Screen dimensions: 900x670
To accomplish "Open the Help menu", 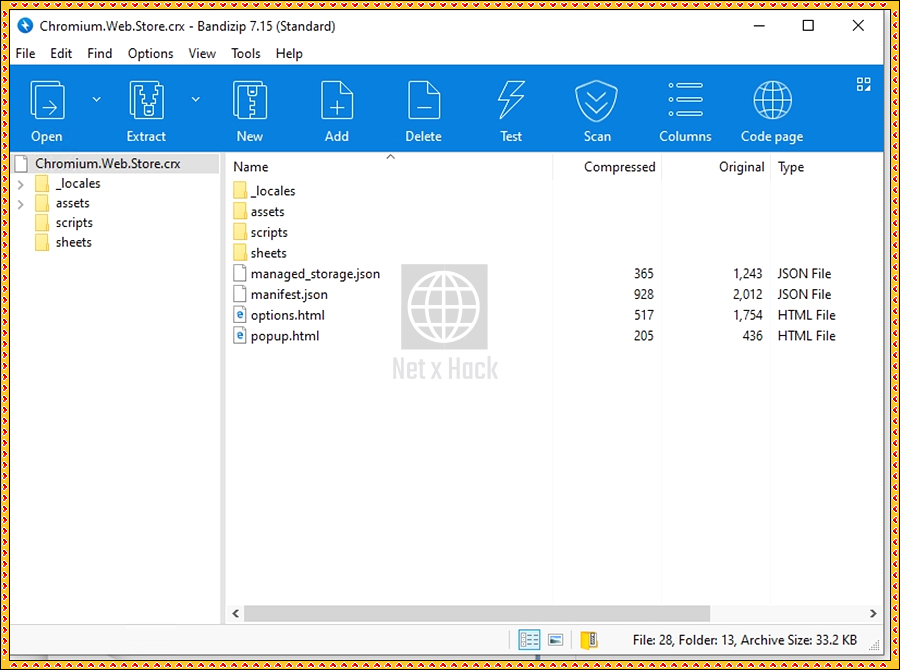I will point(289,53).
